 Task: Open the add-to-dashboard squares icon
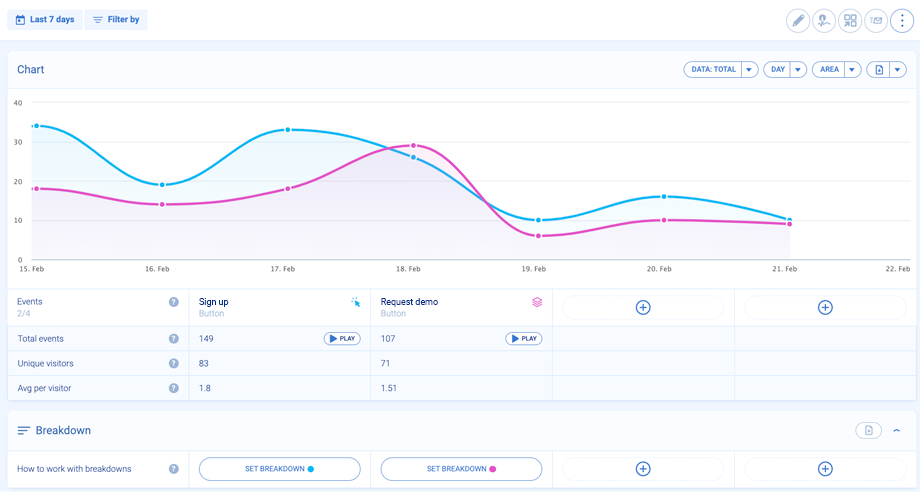point(850,21)
